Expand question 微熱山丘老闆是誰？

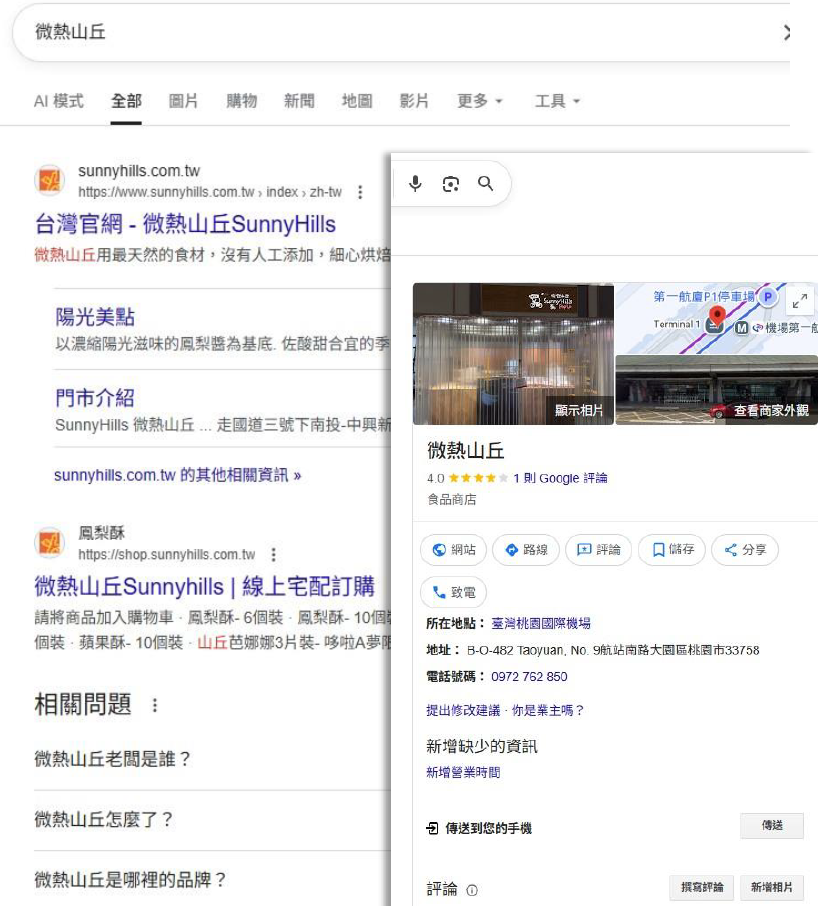(213, 759)
